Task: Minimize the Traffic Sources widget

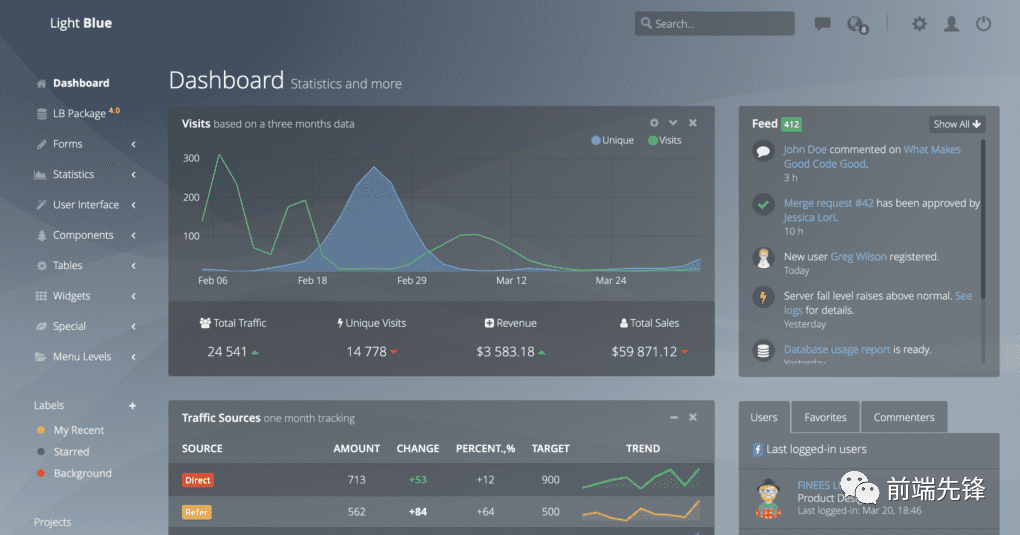Action: tap(674, 417)
